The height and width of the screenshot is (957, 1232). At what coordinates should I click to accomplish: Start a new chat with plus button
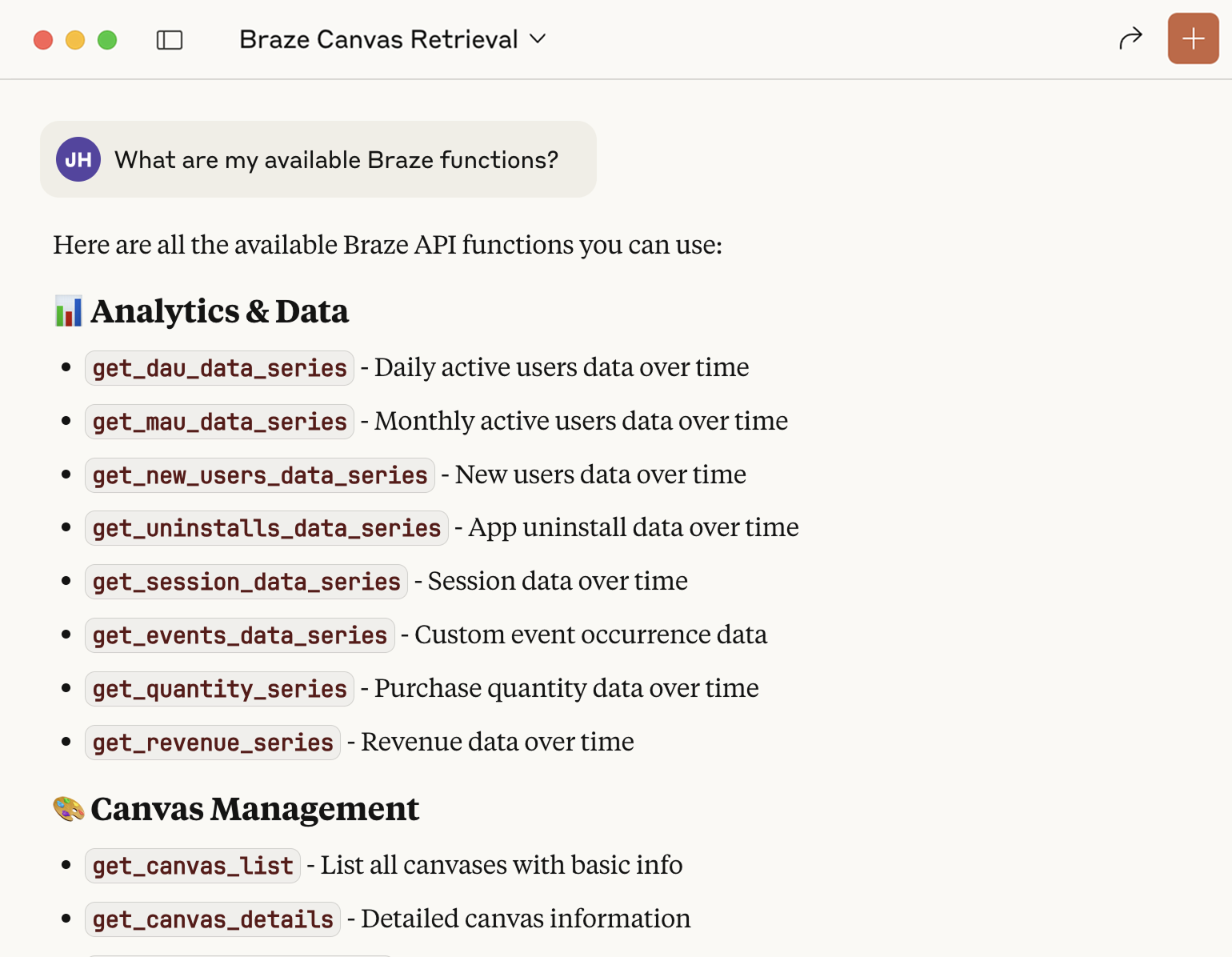[1192, 38]
